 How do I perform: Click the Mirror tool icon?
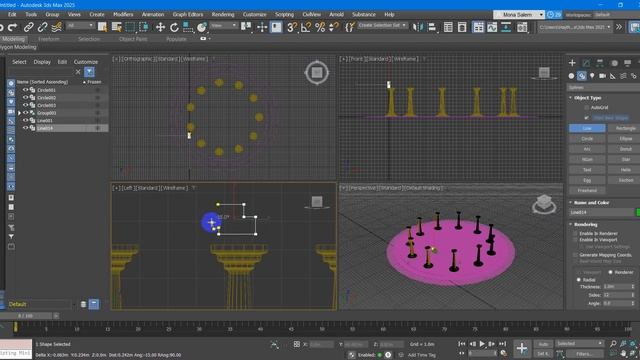[418, 27]
